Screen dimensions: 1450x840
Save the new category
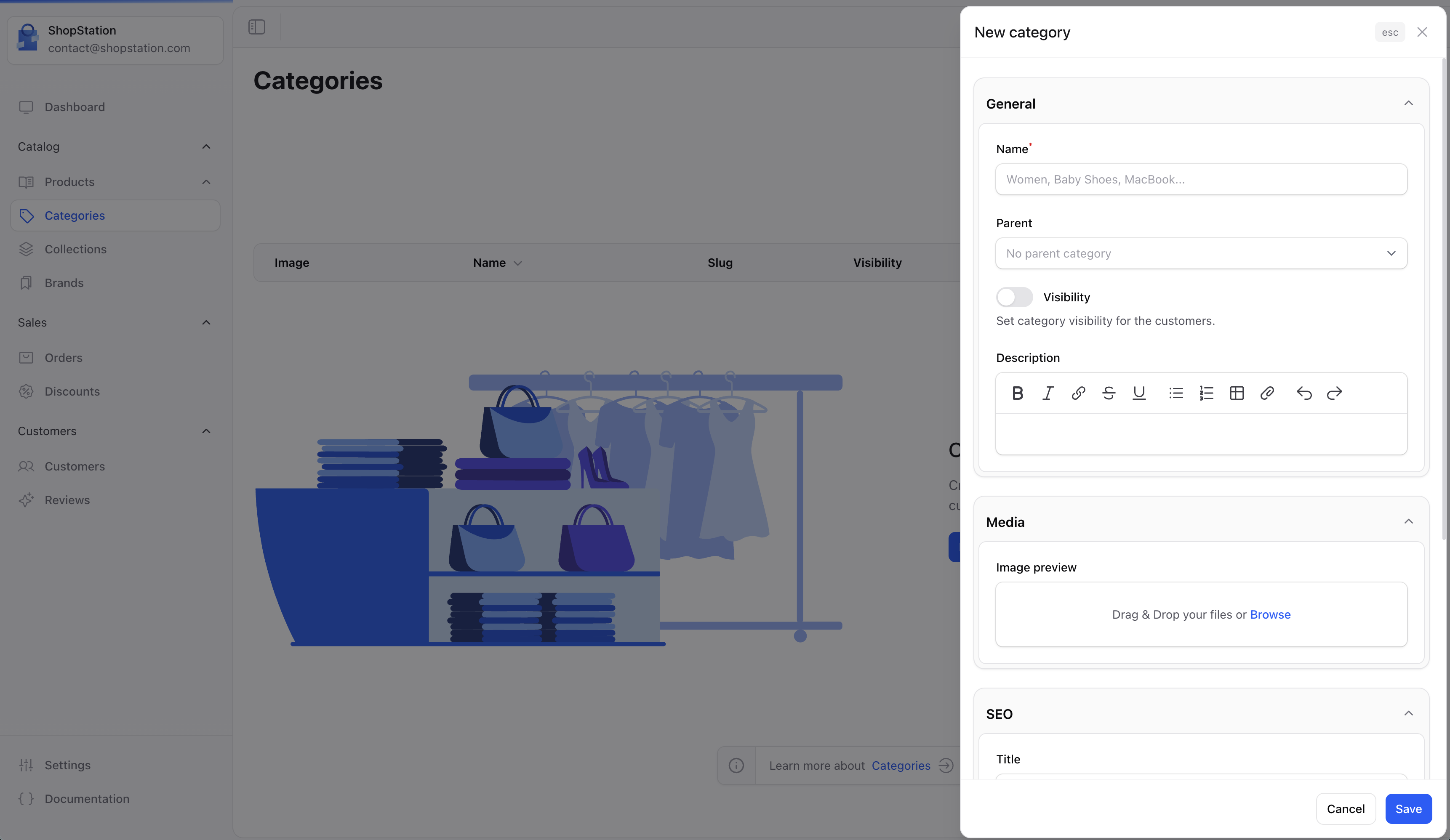pos(1408,808)
